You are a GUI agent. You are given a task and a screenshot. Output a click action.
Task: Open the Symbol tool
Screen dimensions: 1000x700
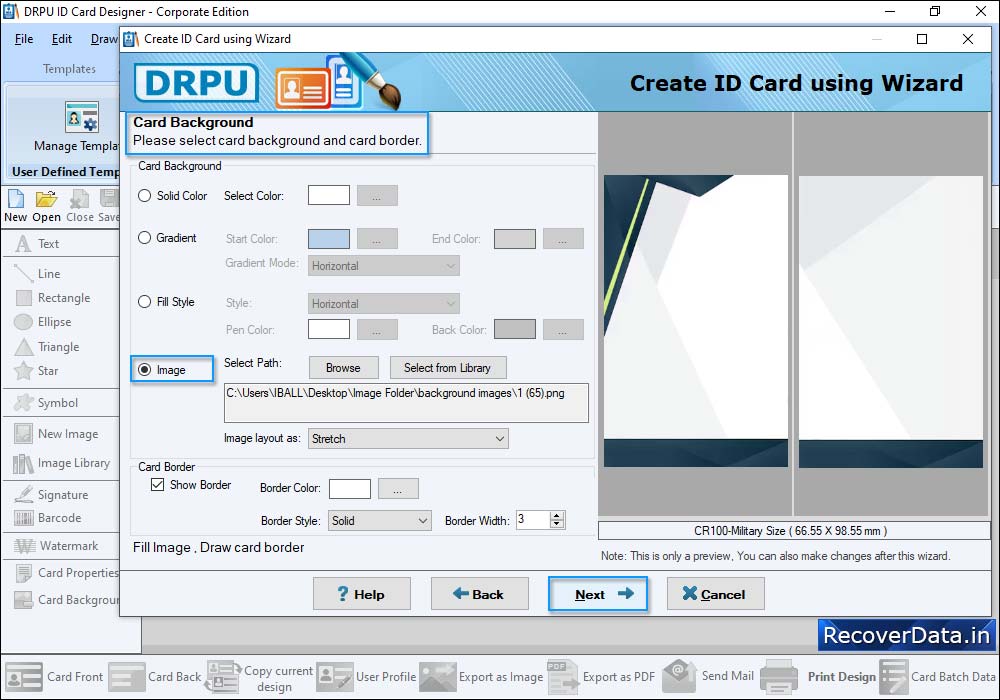(47, 403)
